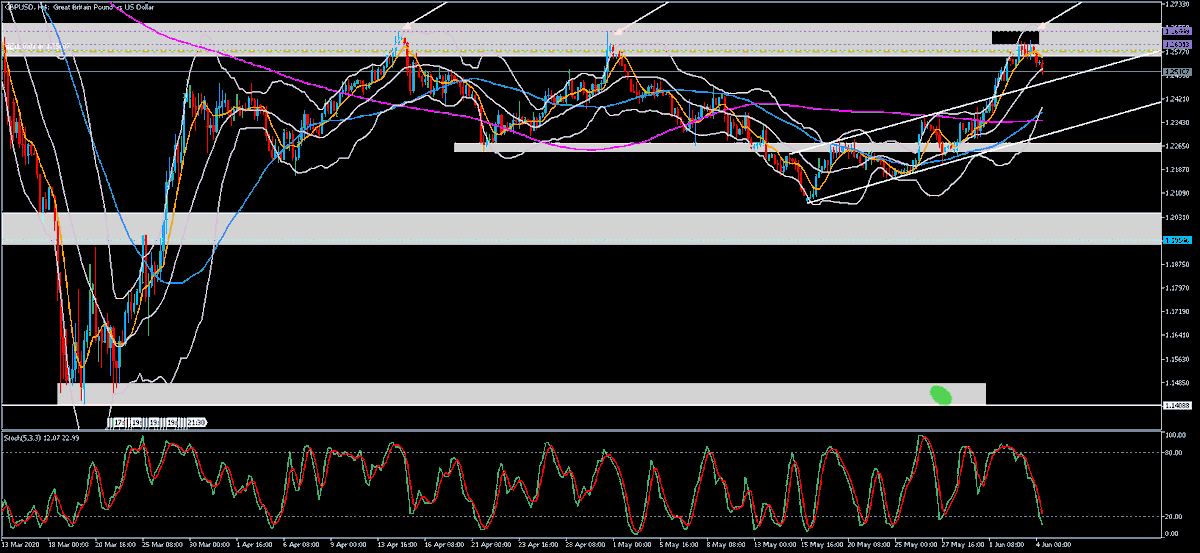Click the 5 May 16:00 time label
The height and width of the screenshot is (553, 1200).
pyautogui.click(x=680, y=545)
